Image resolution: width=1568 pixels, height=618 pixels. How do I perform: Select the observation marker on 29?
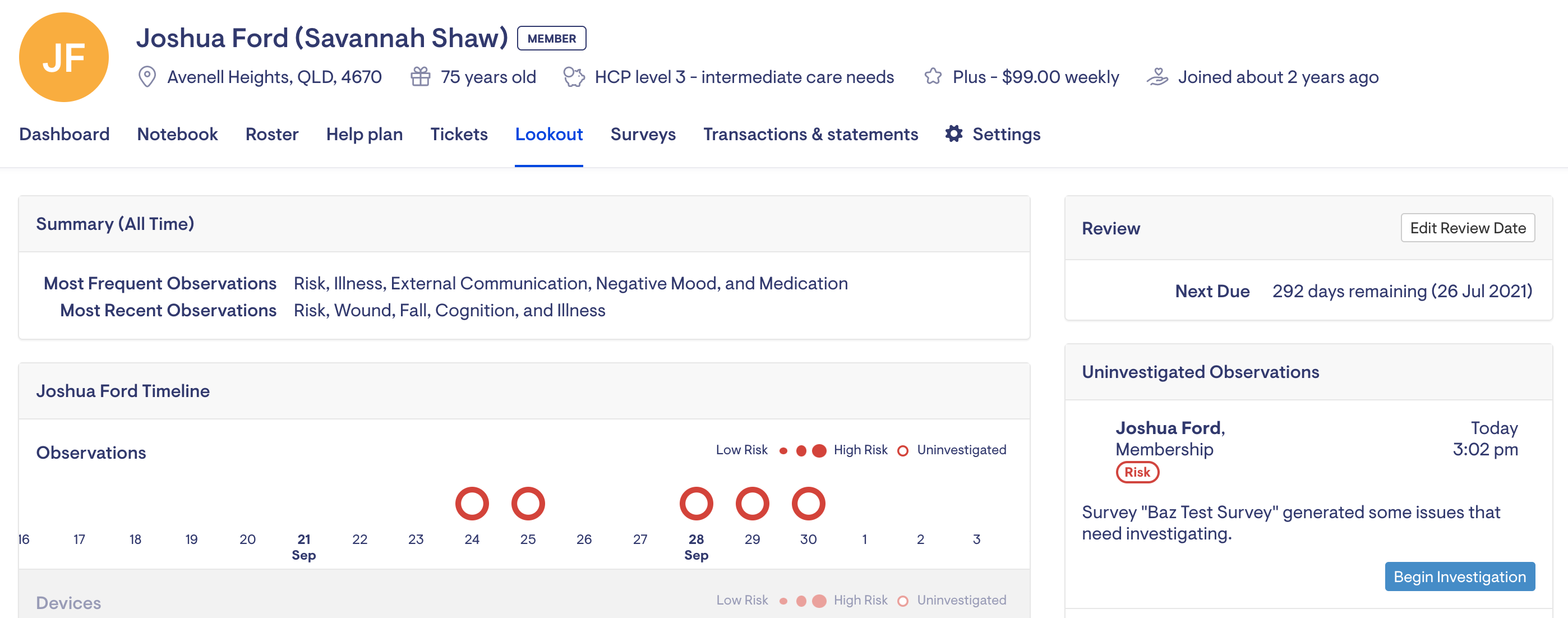point(753,504)
